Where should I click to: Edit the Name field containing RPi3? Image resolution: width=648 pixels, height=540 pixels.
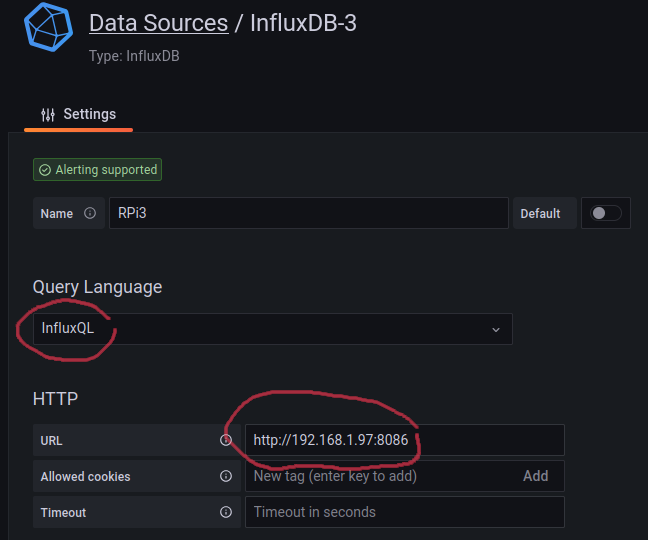click(x=309, y=213)
